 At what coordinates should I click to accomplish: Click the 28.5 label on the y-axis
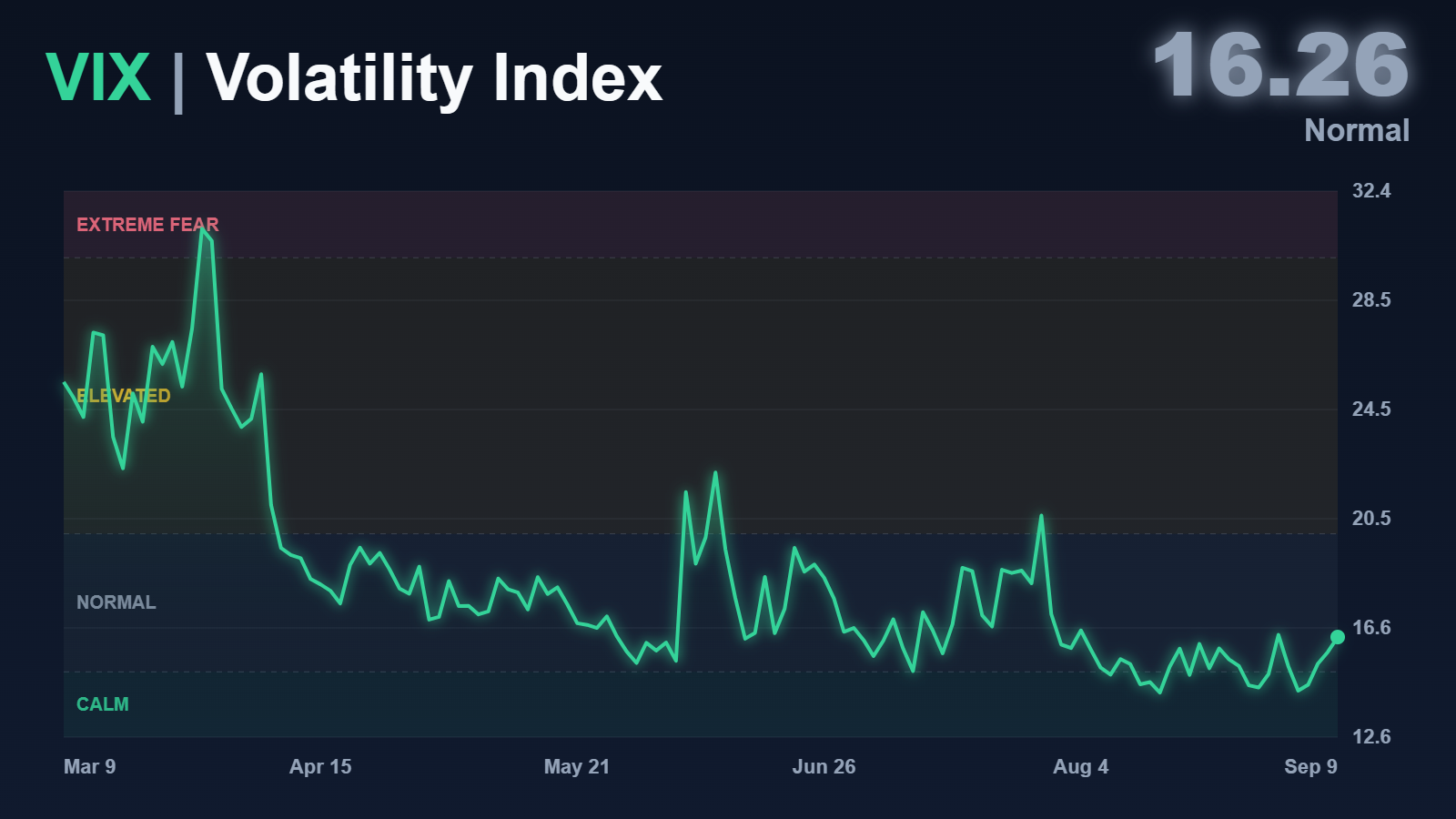coord(1371,300)
